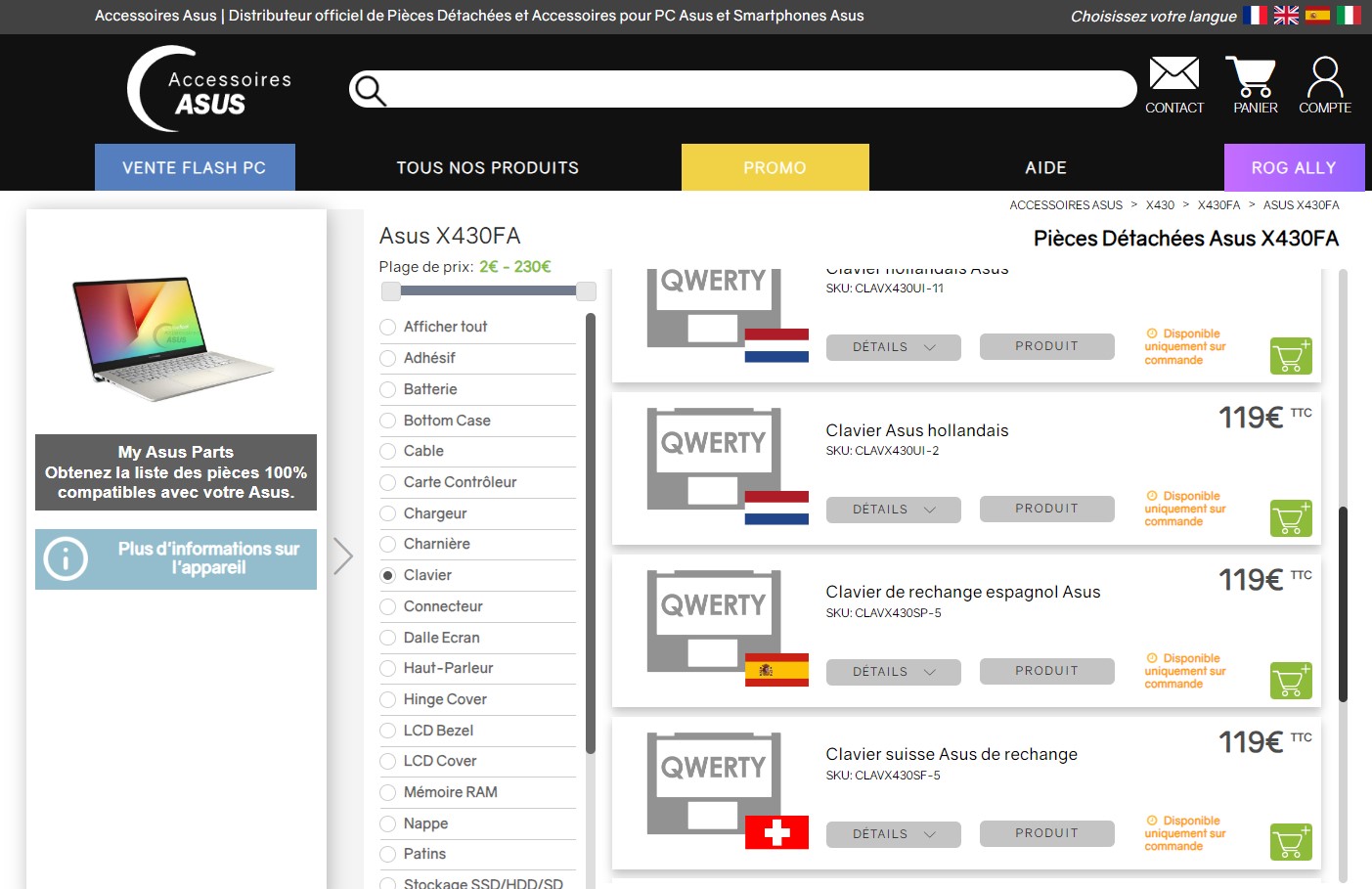
Task: Switch language to English flag
Action: (x=1286, y=15)
